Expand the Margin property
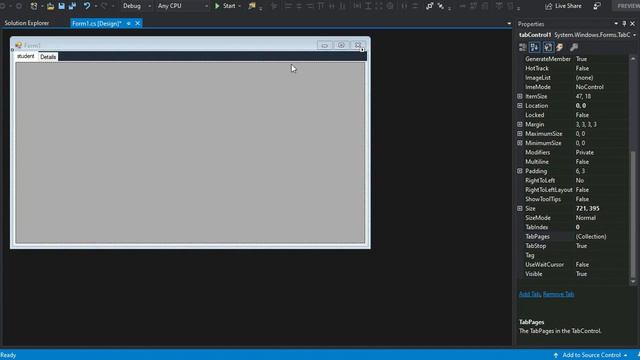 (520, 124)
